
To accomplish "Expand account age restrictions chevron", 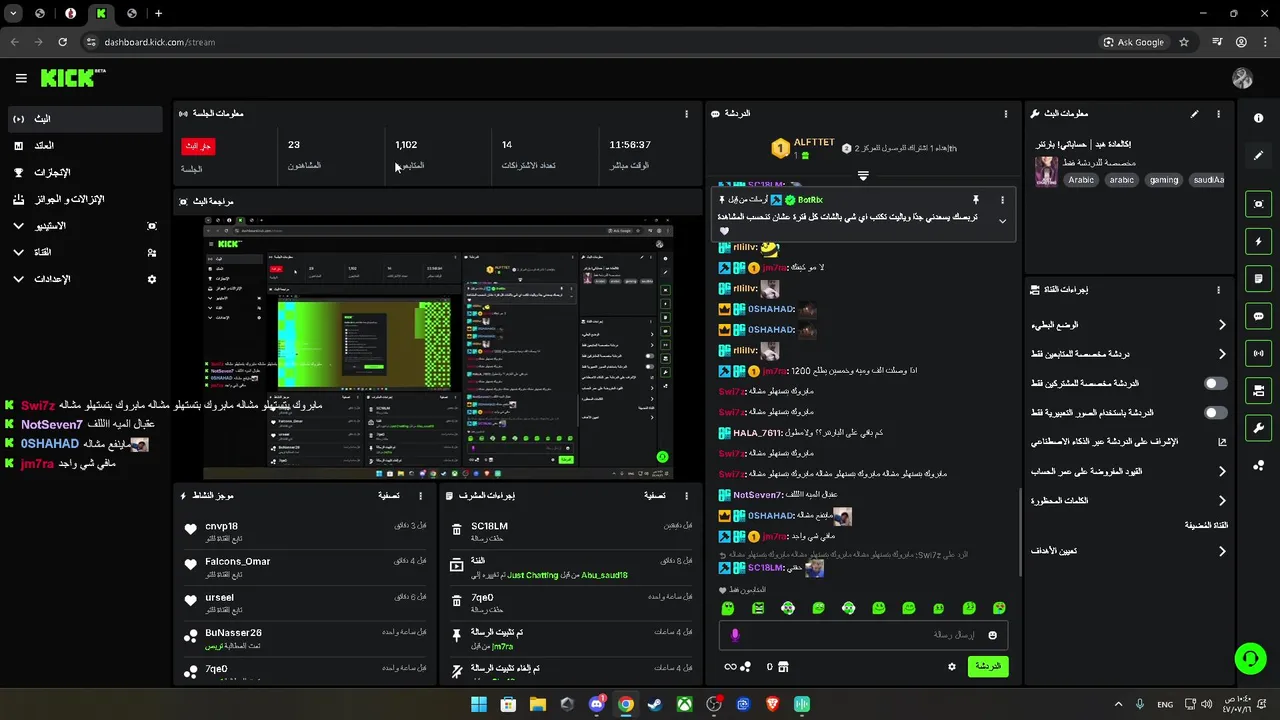I will pyautogui.click(x=1221, y=471).
